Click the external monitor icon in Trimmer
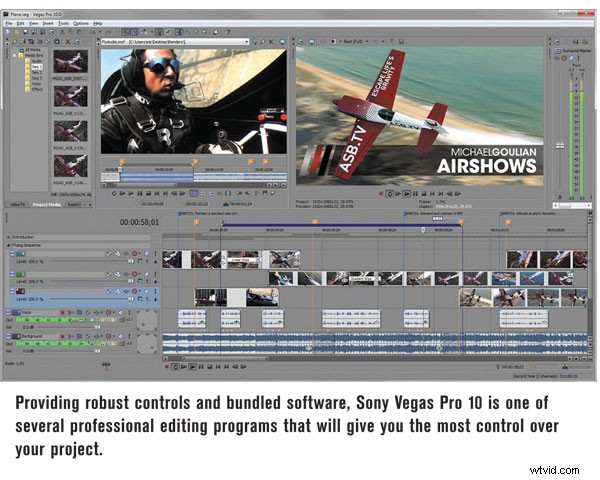 pyautogui.click(x=282, y=41)
